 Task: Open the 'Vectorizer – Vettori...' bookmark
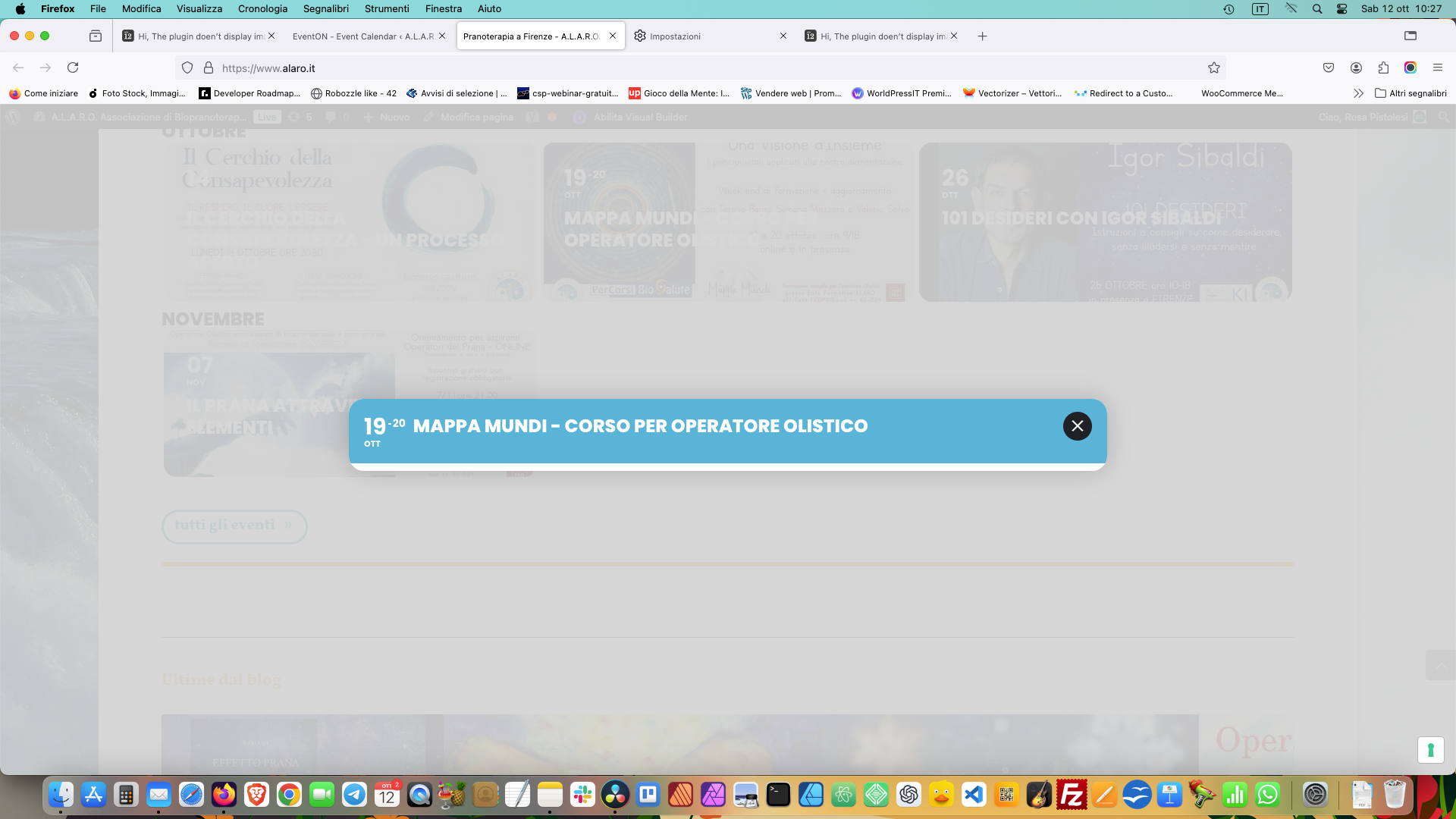(x=1012, y=93)
